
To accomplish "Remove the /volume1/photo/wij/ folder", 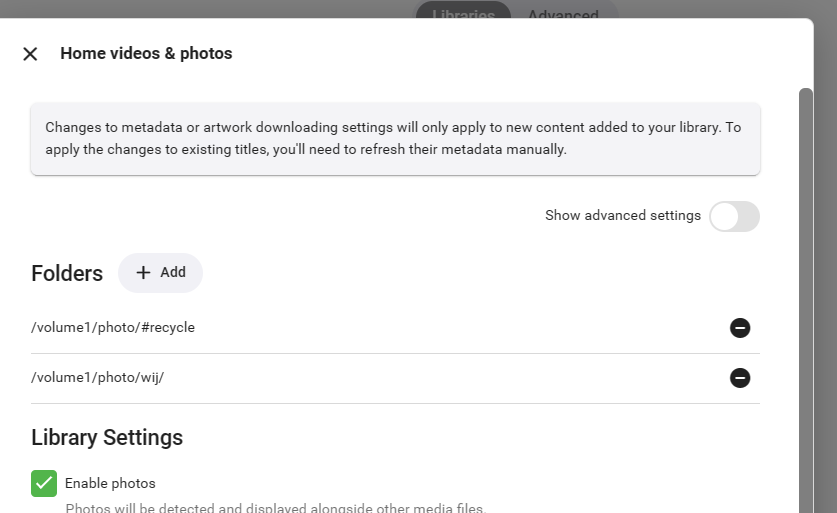I will pos(740,378).
